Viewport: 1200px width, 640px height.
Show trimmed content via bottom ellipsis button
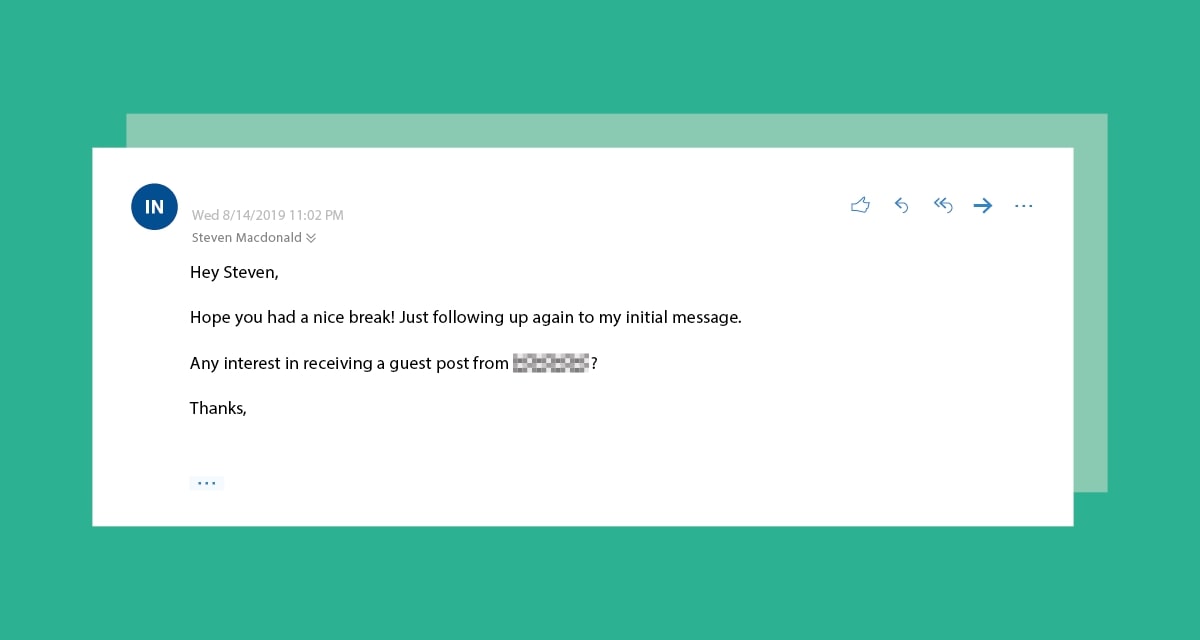tap(206, 483)
